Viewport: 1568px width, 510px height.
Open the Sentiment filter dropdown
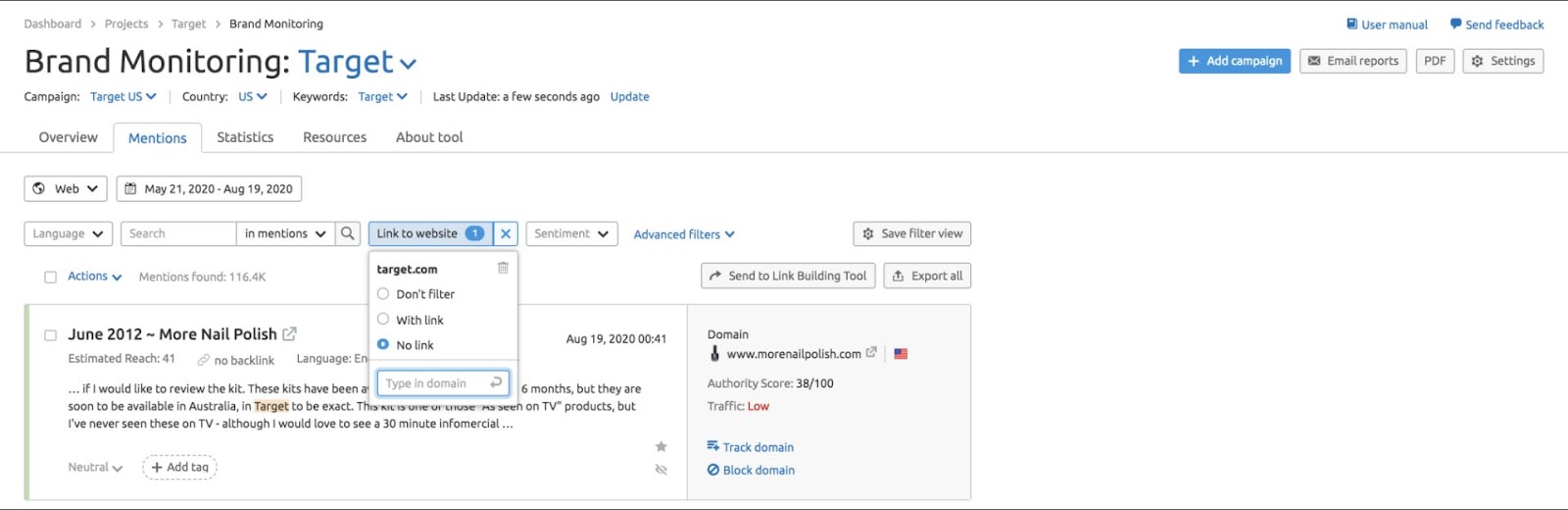coord(571,233)
